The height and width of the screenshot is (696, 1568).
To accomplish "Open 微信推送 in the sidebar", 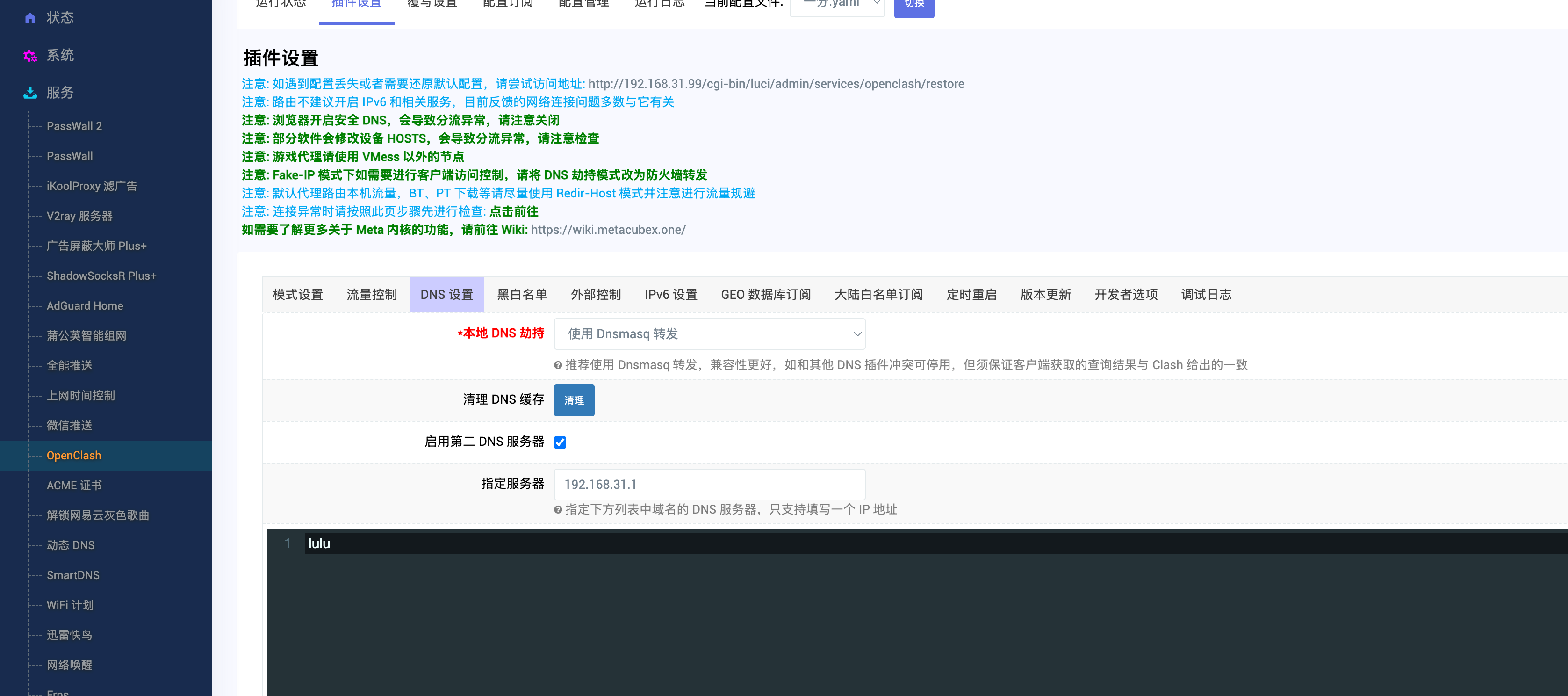I will click(69, 425).
